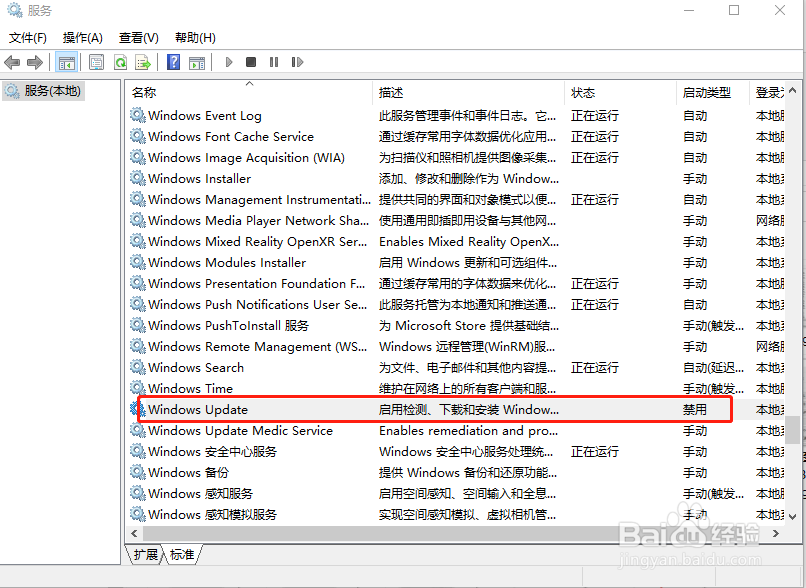Viewport: 806px width, 588px height.
Task: Select Windows Presentation Foundation Font Cache name
Action: 257,284
